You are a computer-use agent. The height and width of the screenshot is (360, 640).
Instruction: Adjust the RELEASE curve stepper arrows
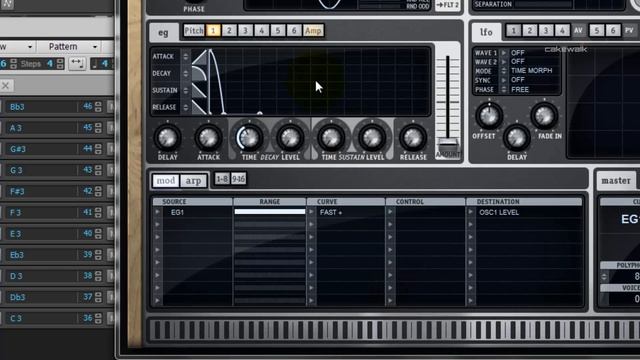185,107
